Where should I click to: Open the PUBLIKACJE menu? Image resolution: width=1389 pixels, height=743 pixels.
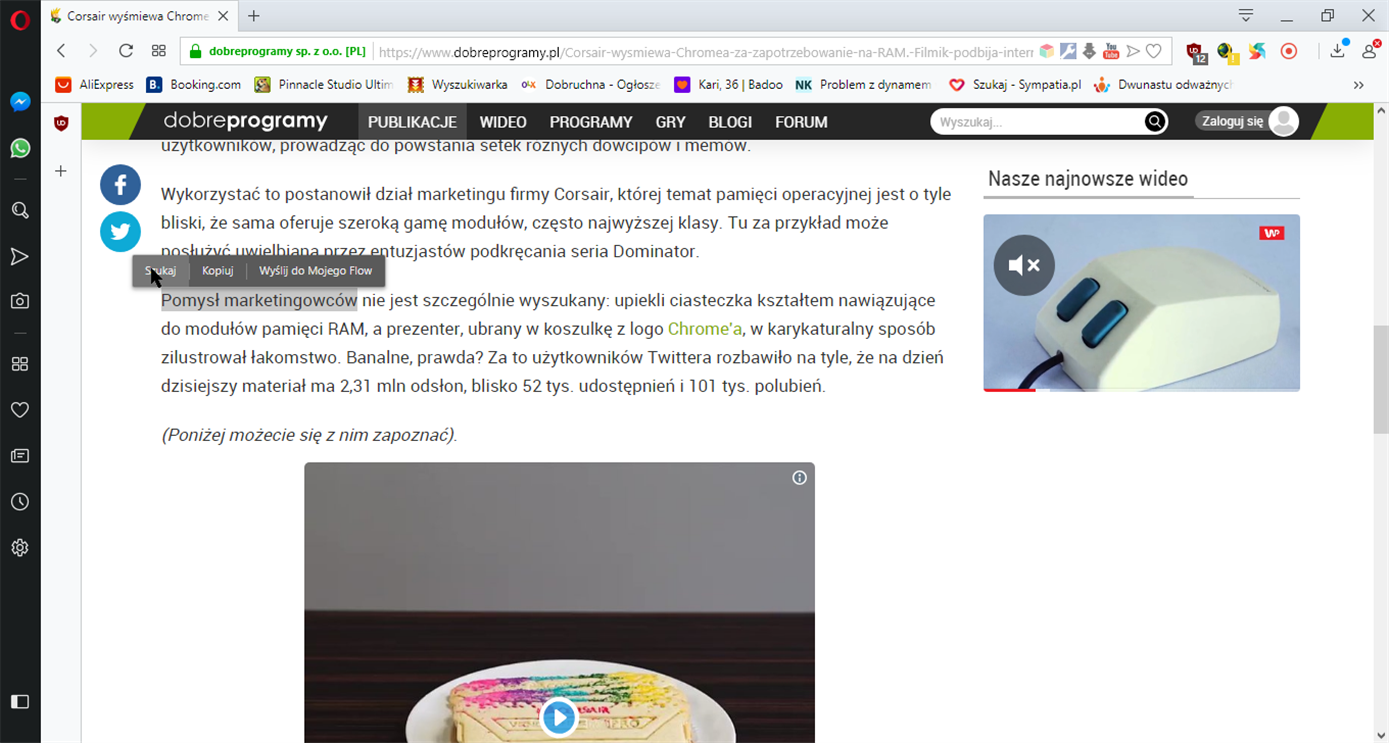(412, 122)
